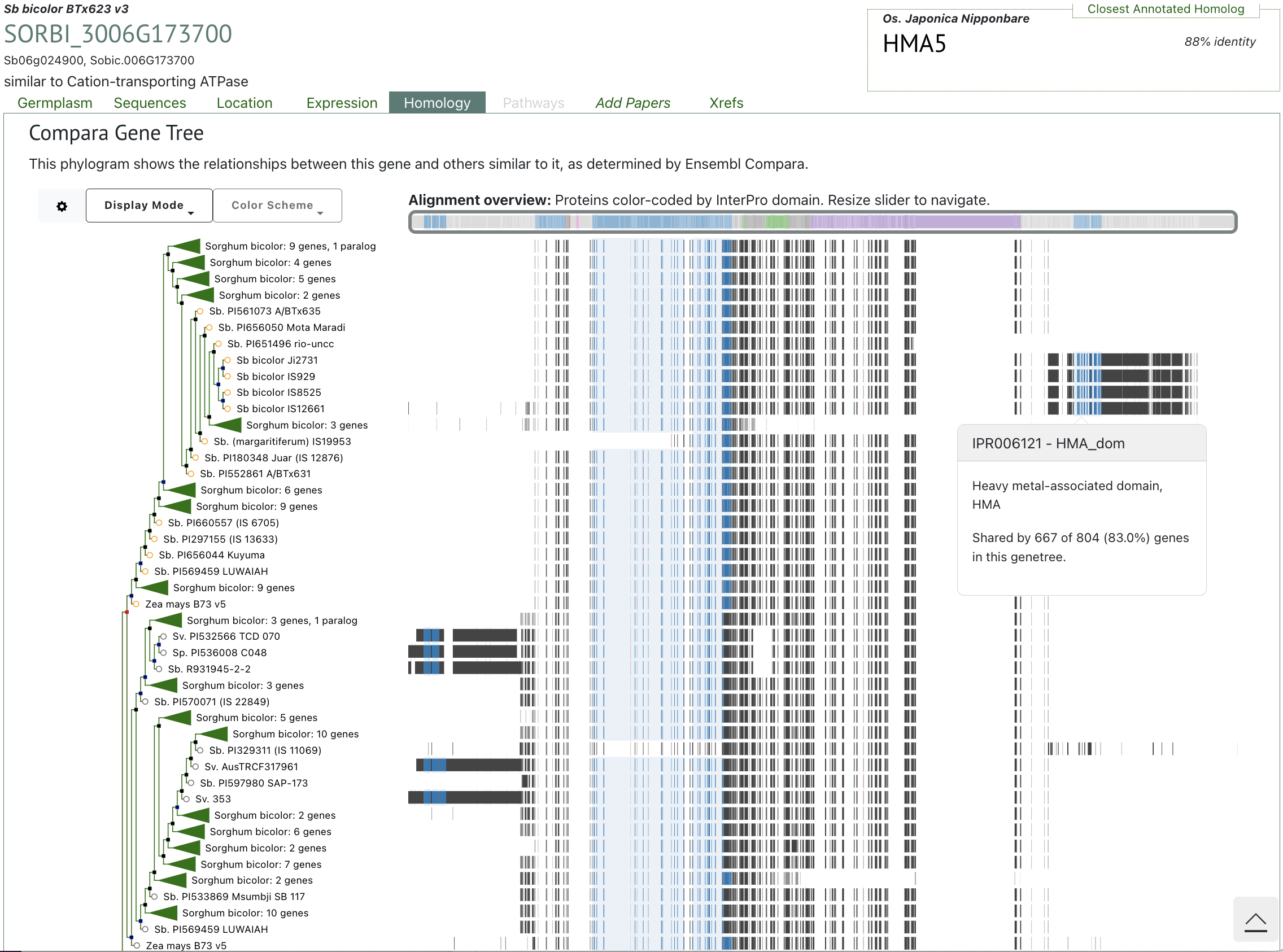Image resolution: width=1283 pixels, height=952 pixels.
Task: Select Sb. PI656050 Mota Maradi leaf
Action: coord(210,327)
